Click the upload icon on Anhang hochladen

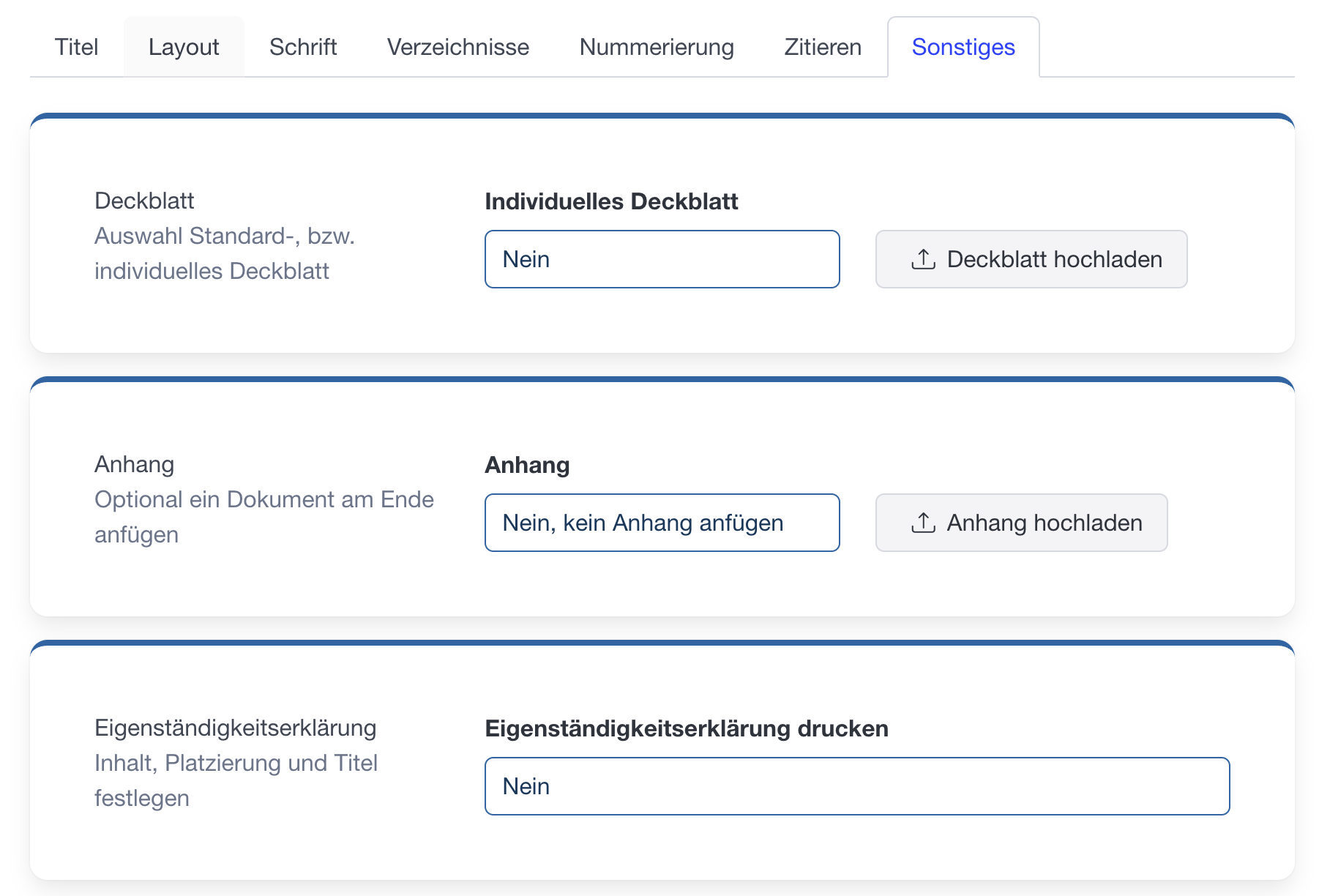pyautogui.click(x=923, y=523)
